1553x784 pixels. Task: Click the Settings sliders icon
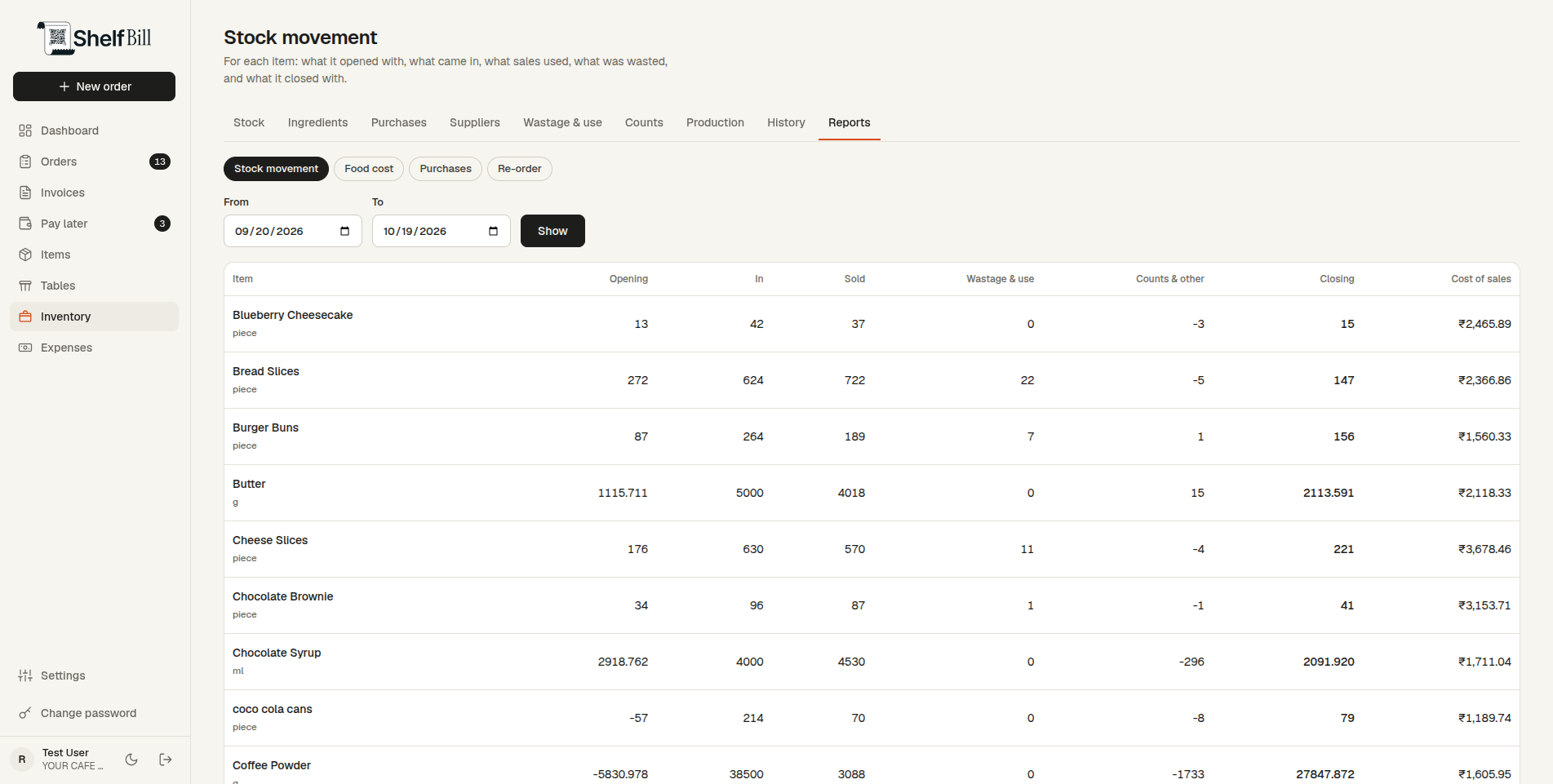(x=25, y=675)
